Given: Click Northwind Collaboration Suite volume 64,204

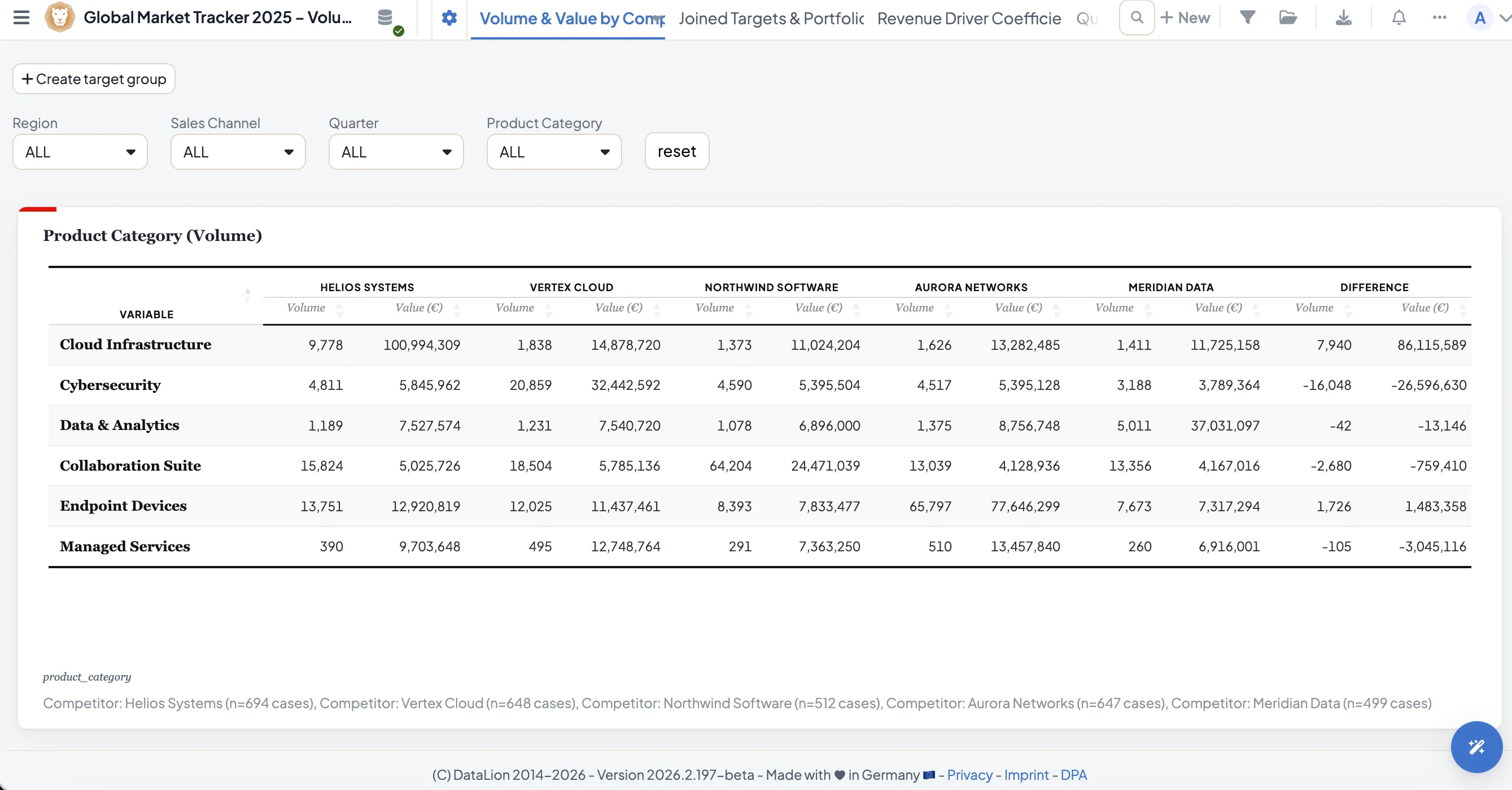Looking at the screenshot, I should click(730, 466).
